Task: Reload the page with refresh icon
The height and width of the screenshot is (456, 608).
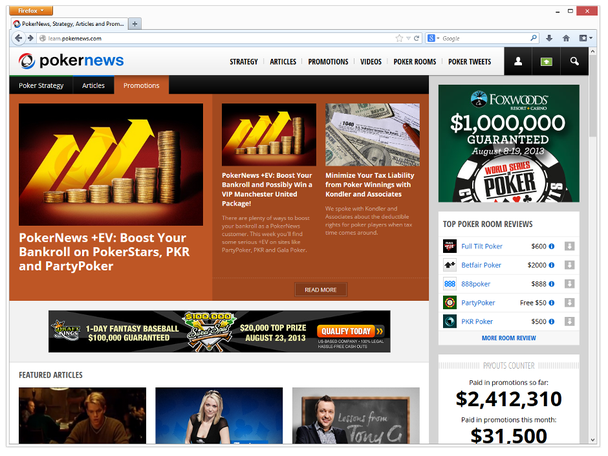Action: click(416, 38)
